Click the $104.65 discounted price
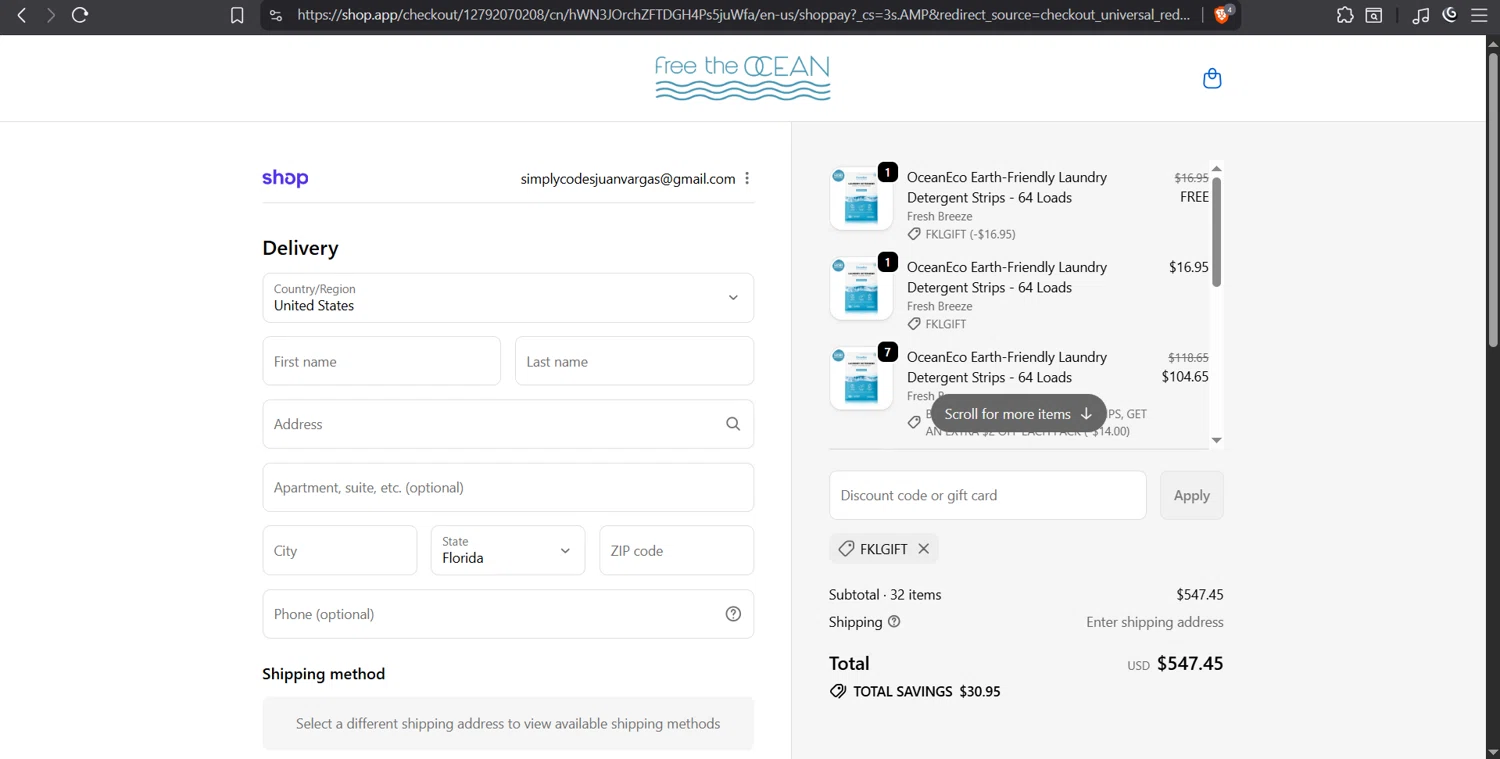 pyautogui.click(x=1185, y=377)
